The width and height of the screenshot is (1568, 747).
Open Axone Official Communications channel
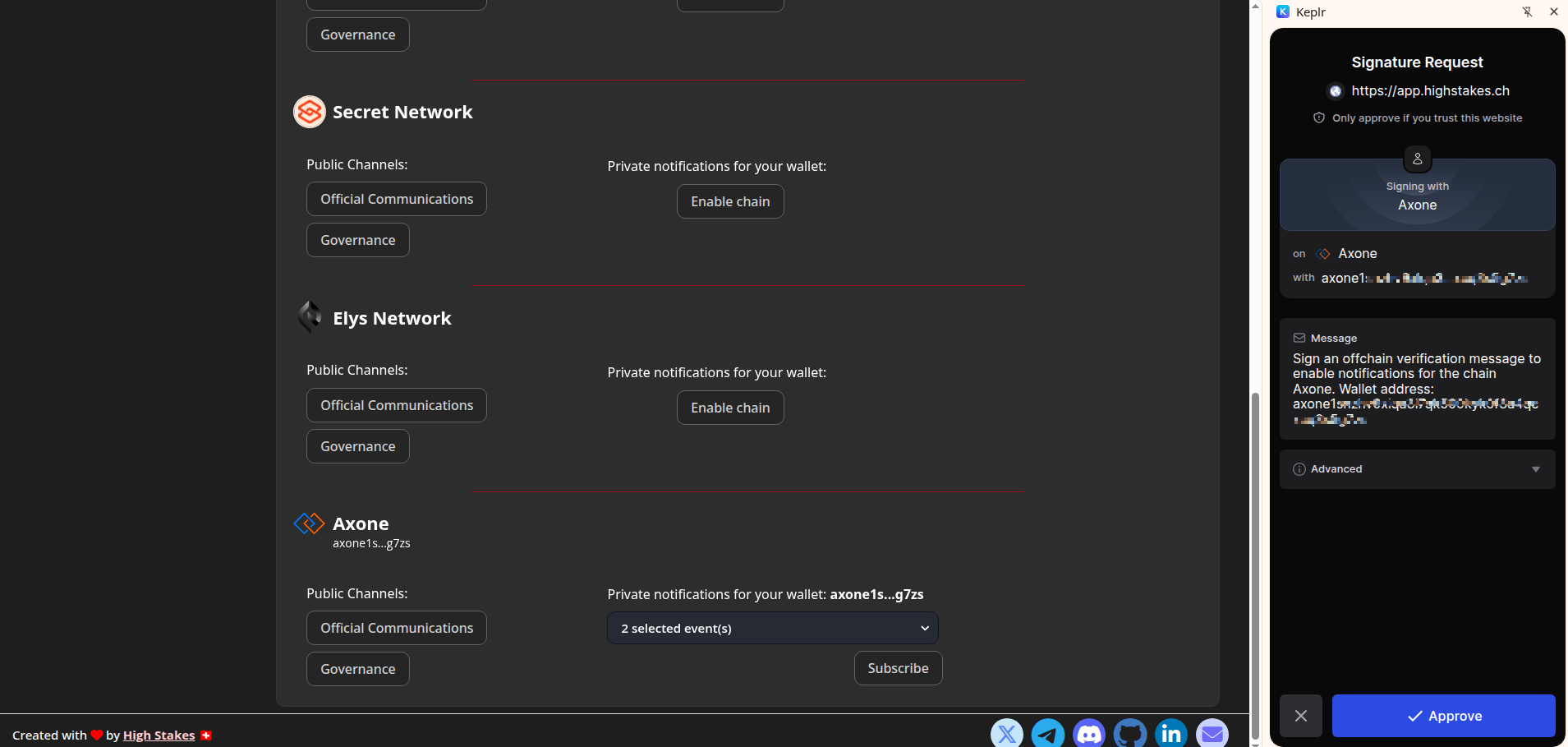pyautogui.click(x=397, y=628)
